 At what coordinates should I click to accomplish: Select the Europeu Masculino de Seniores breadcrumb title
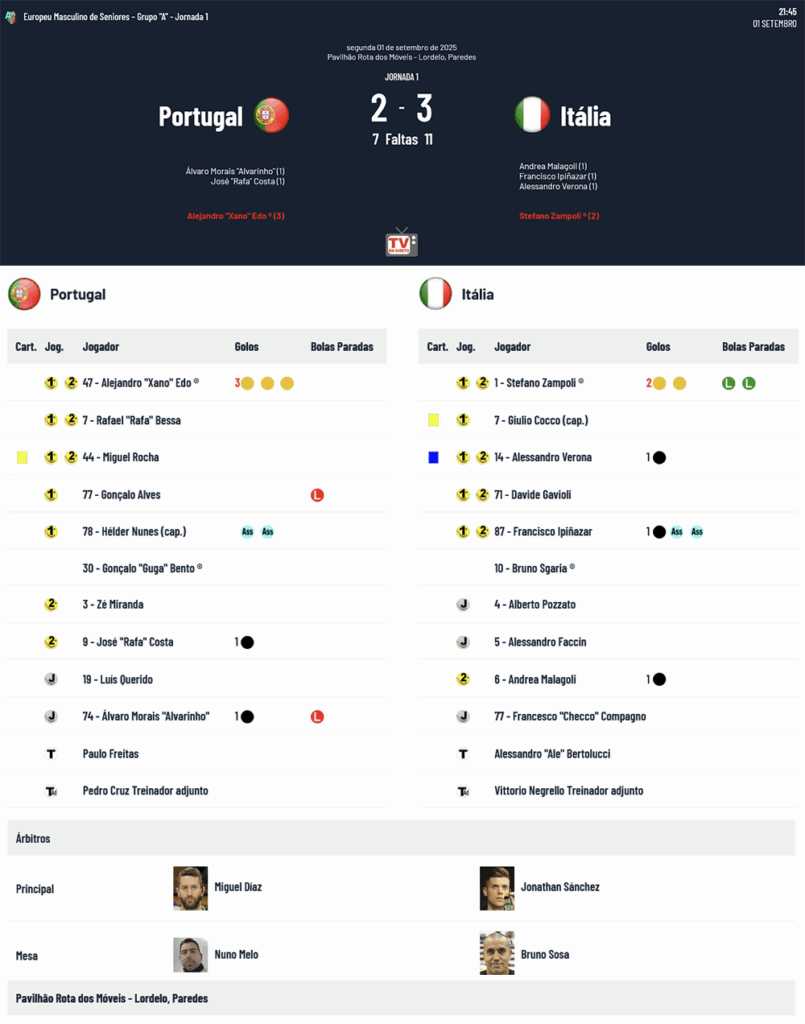[x=116, y=17]
